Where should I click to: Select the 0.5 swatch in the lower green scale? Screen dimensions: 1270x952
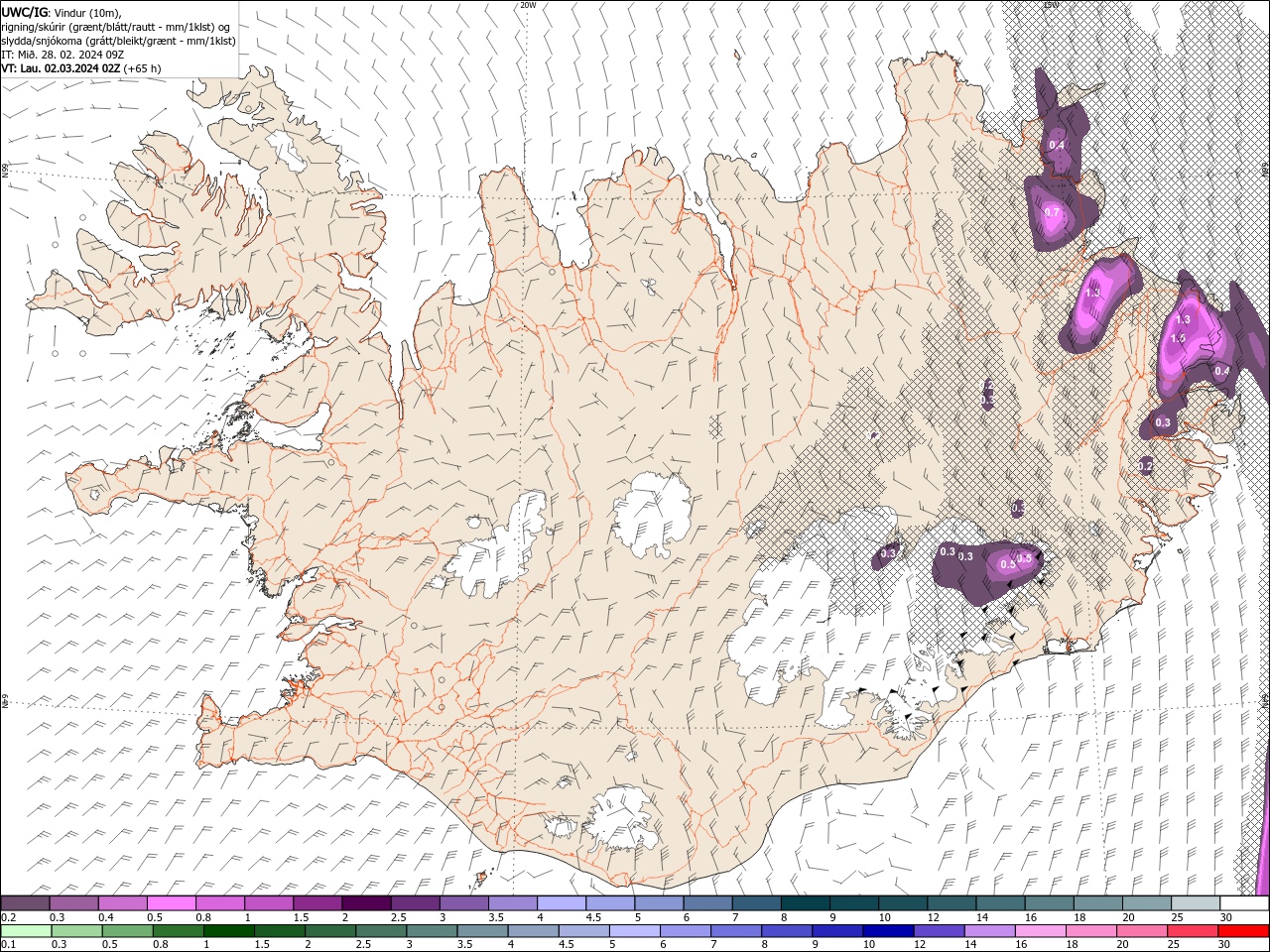[x=127, y=931]
